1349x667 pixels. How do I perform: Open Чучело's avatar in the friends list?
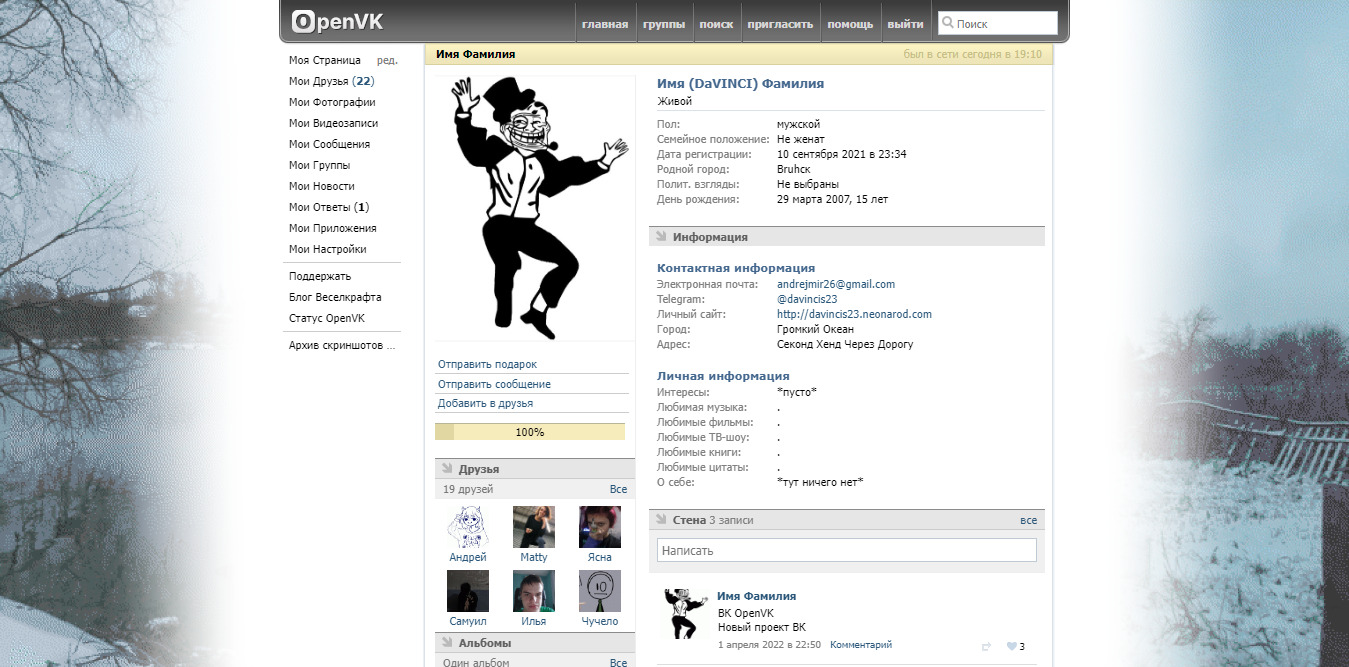[600, 591]
